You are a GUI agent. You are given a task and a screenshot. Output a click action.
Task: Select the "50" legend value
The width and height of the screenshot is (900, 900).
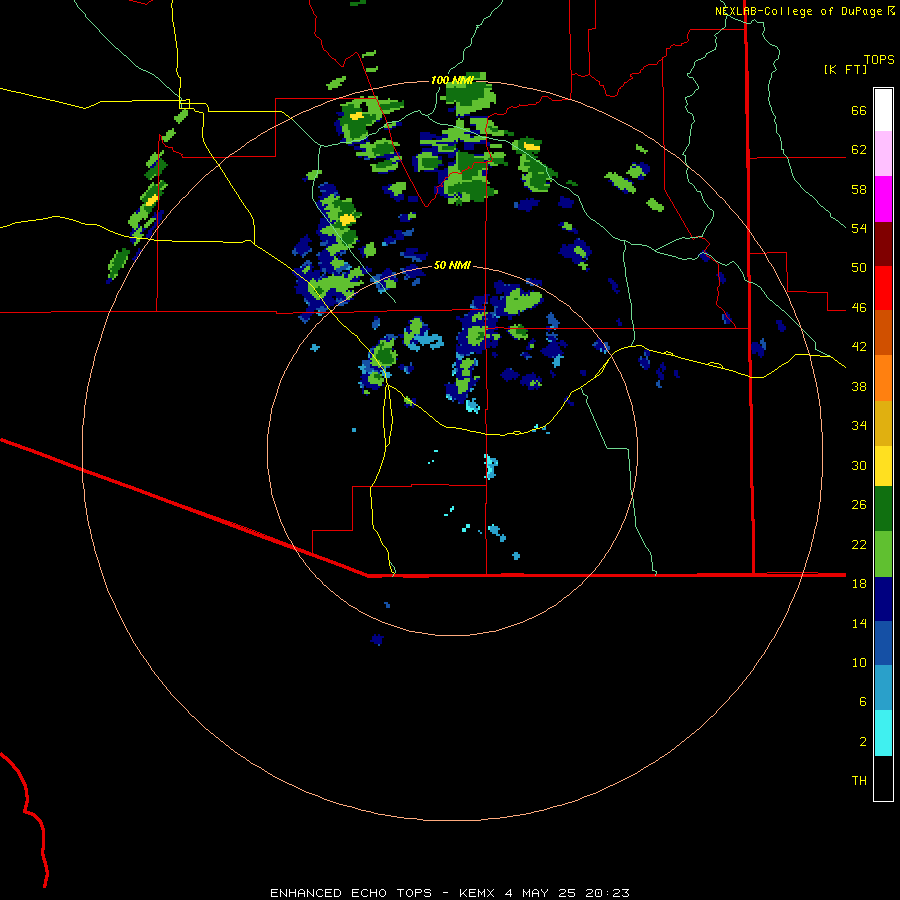tap(859, 267)
